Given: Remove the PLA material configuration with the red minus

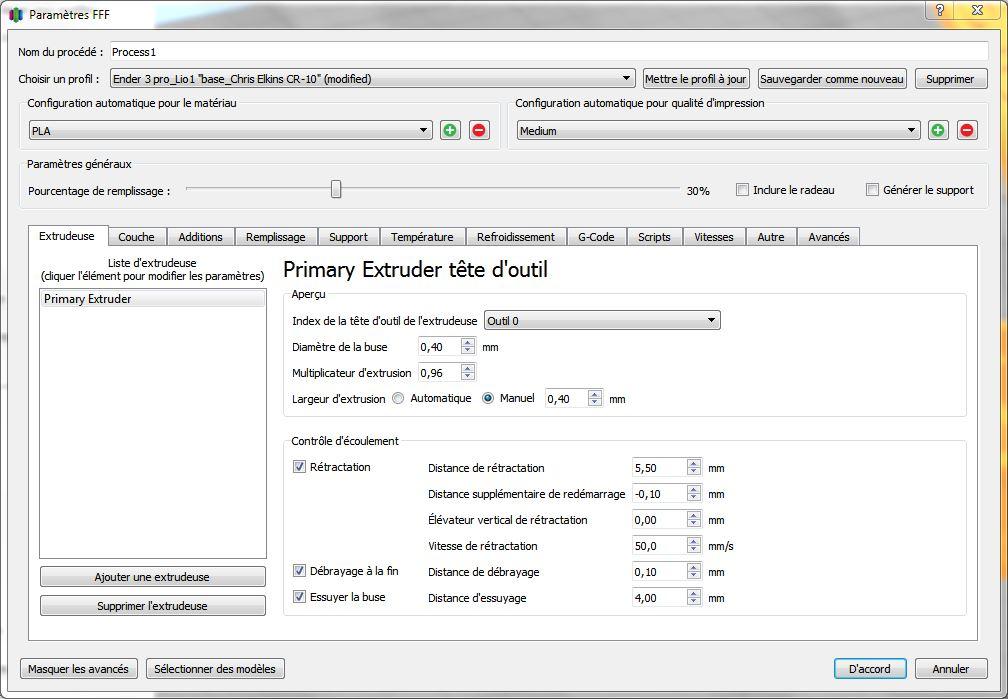Looking at the screenshot, I should tap(478, 131).
